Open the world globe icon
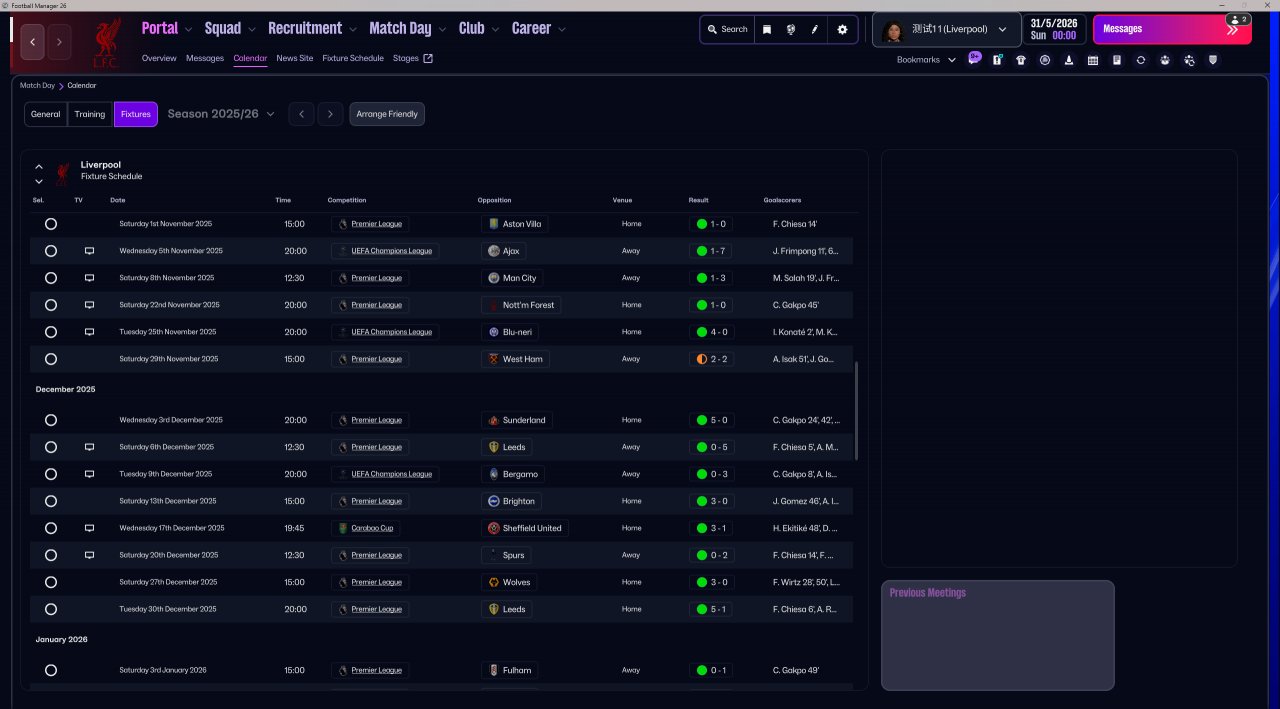This screenshot has height=709, width=1280. (x=790, y=29)
